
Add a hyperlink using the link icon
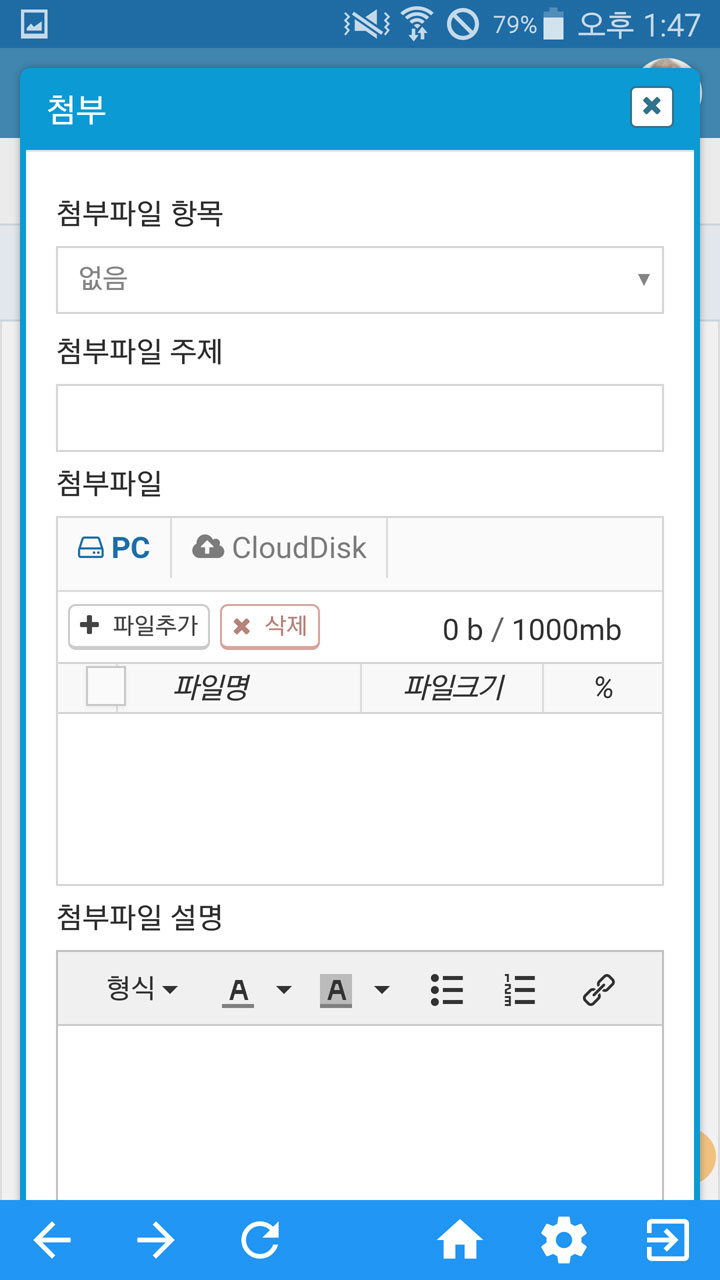tap(598, 989)
